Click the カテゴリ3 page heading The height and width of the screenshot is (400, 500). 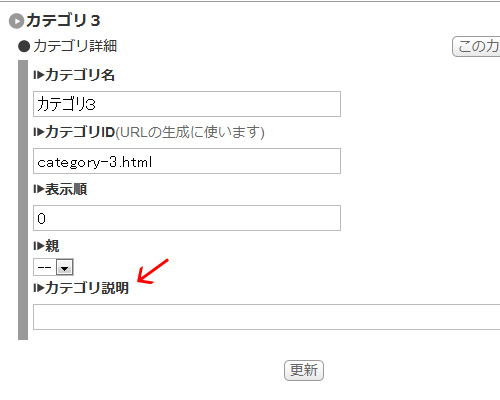[63, 21]
